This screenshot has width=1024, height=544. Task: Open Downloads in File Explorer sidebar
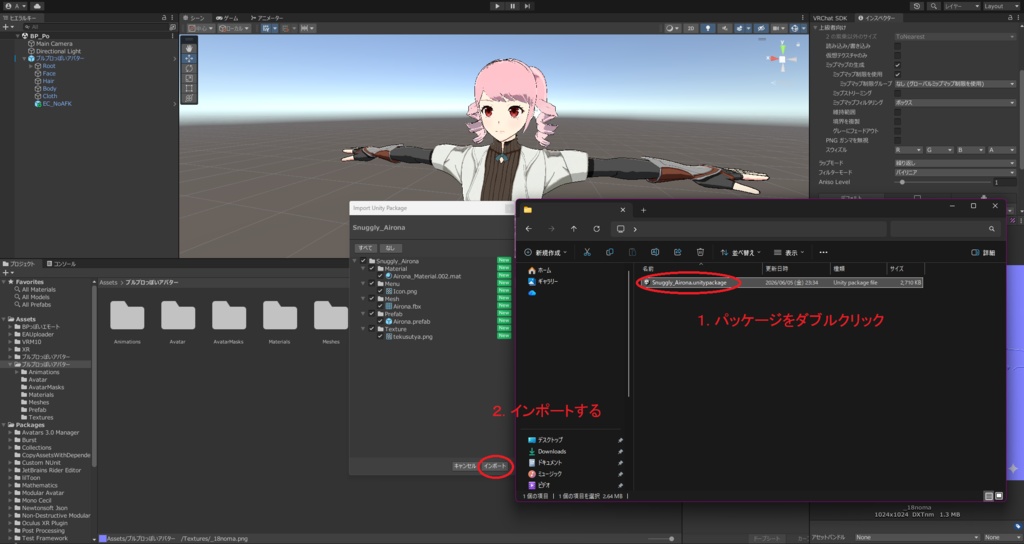pos(547,451)
